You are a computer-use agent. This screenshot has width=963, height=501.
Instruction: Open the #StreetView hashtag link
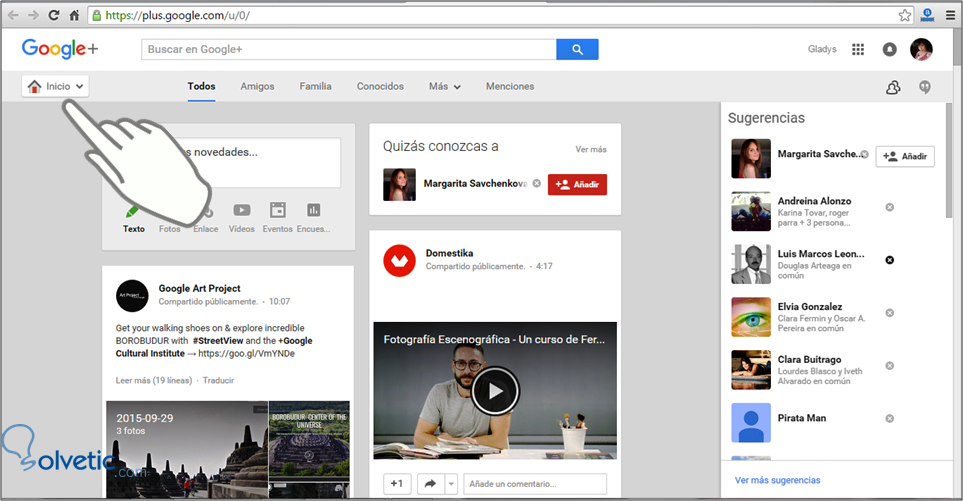[218, 341]
